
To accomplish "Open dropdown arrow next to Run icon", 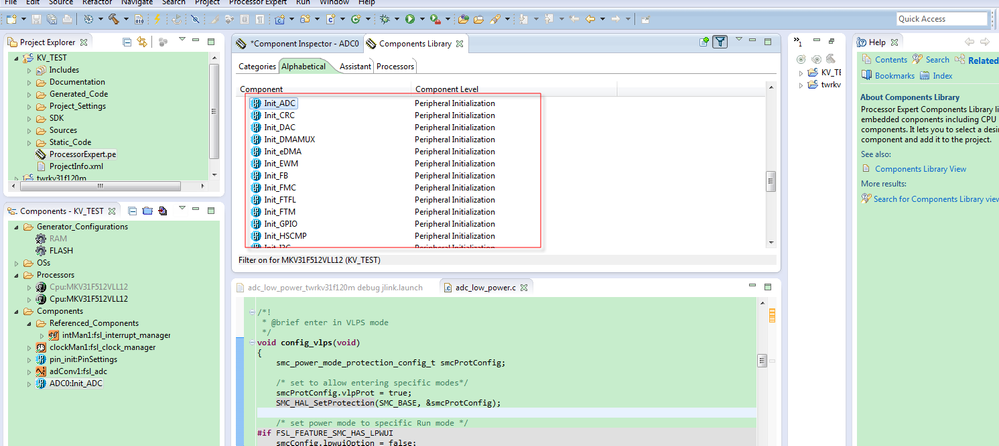I will pyautogui.click(x=422, y=19).
